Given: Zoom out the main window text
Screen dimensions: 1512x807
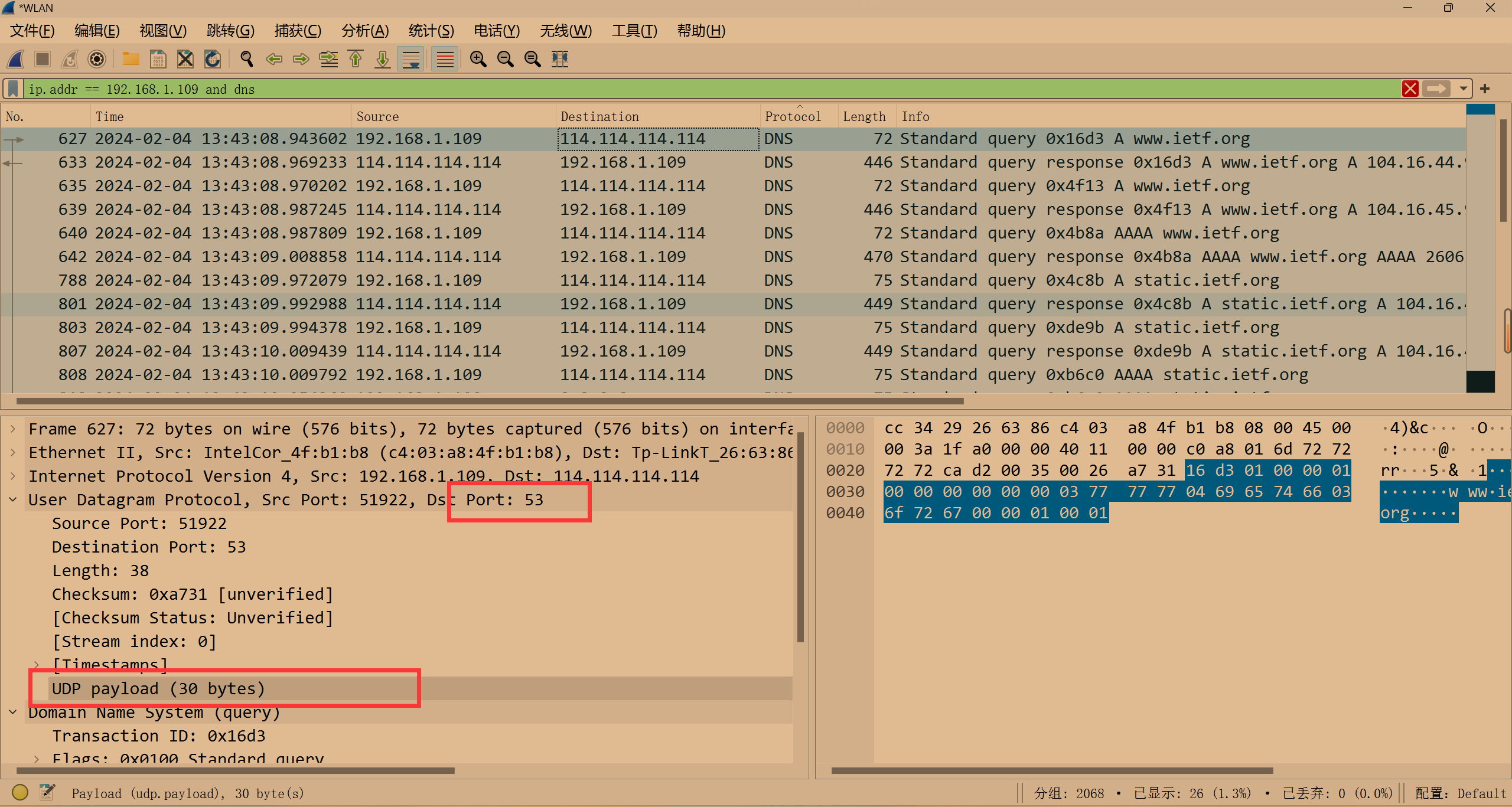Looking at the screenshot, I should pyautogui.click(x=505, y=59).
